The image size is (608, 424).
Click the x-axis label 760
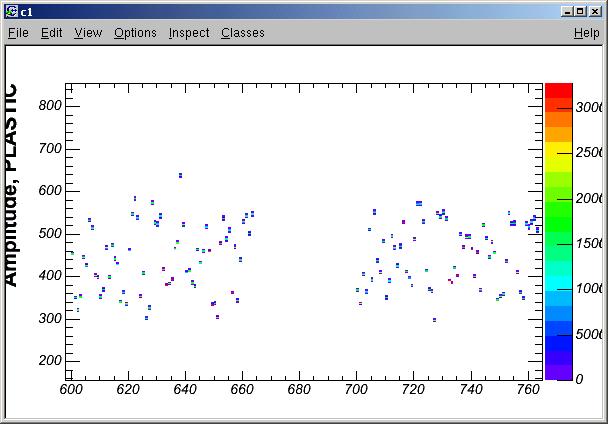(x=528, y=389)
